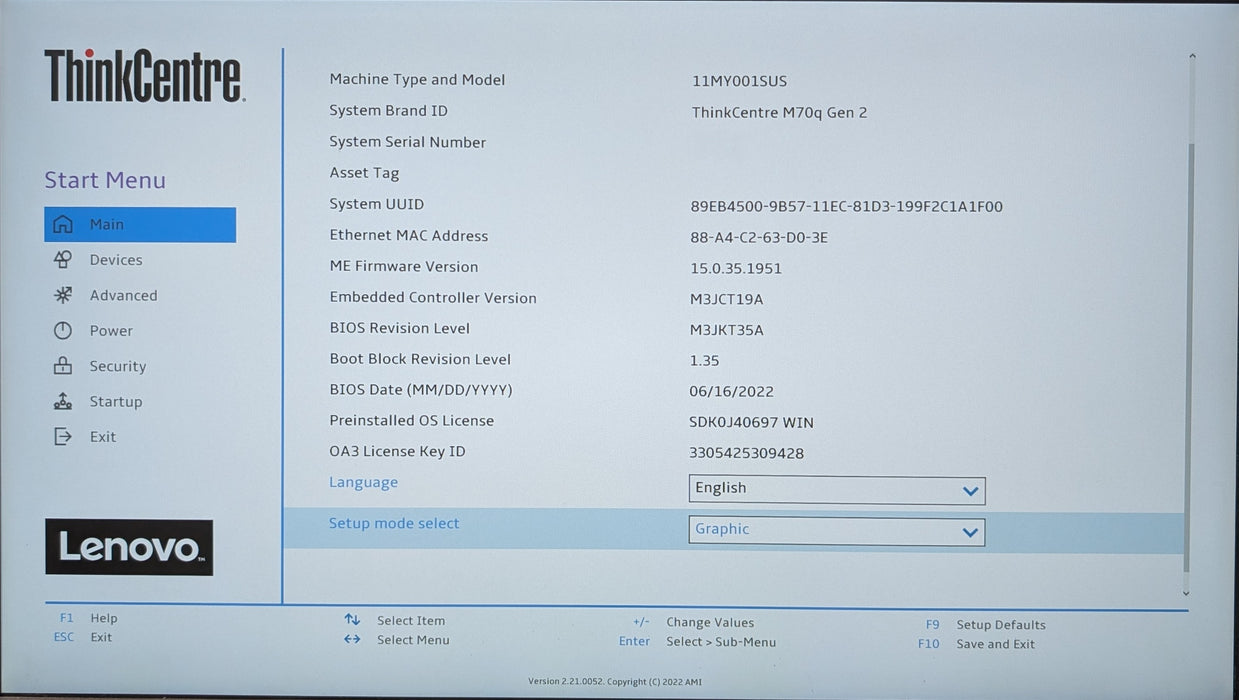Click the Preinstalled OS License label
Image resolution: width=1239 pixels, height=700 pixels.
click(411, 420)
